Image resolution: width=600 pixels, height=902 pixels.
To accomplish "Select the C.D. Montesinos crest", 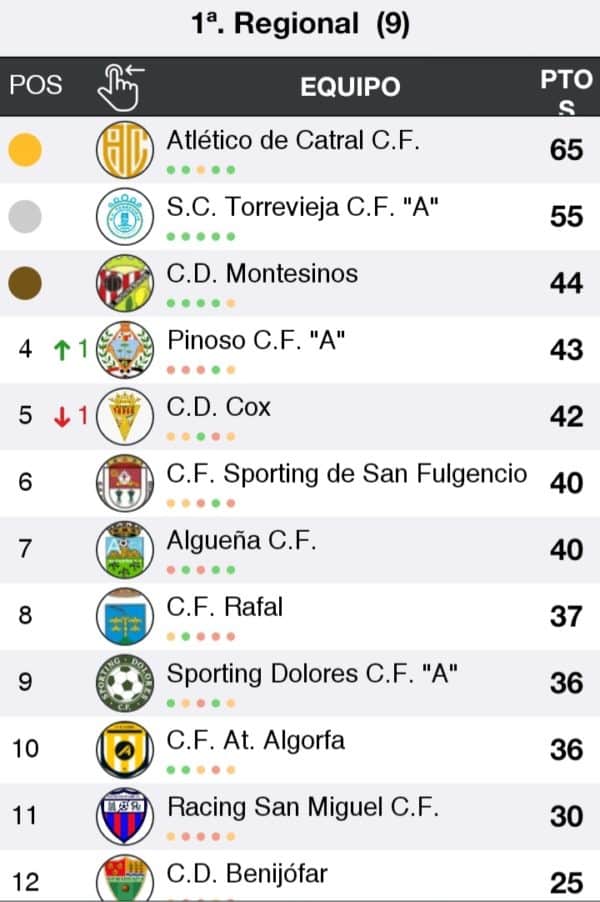I will [x=125, y=283].
